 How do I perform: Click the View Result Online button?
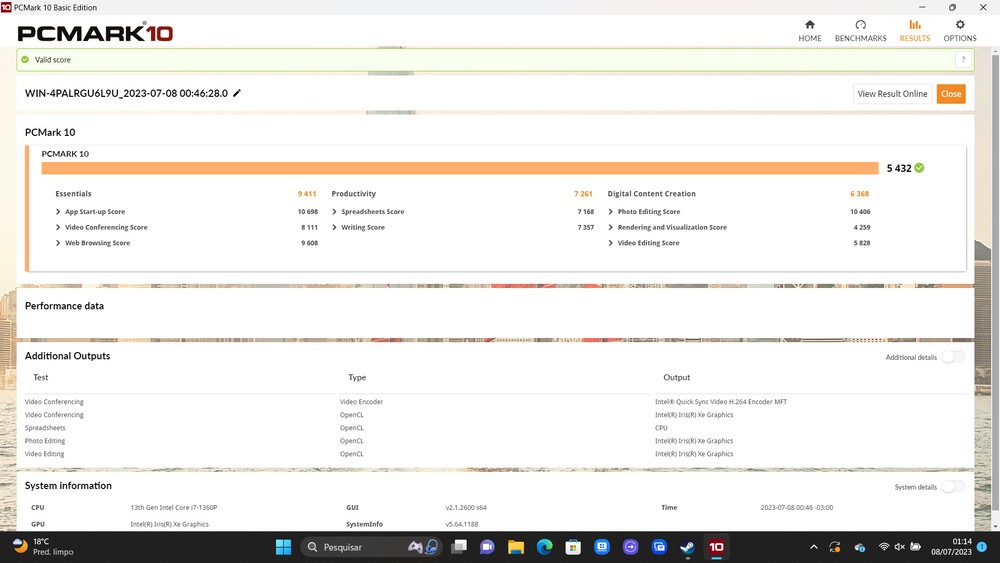[892, 94]
